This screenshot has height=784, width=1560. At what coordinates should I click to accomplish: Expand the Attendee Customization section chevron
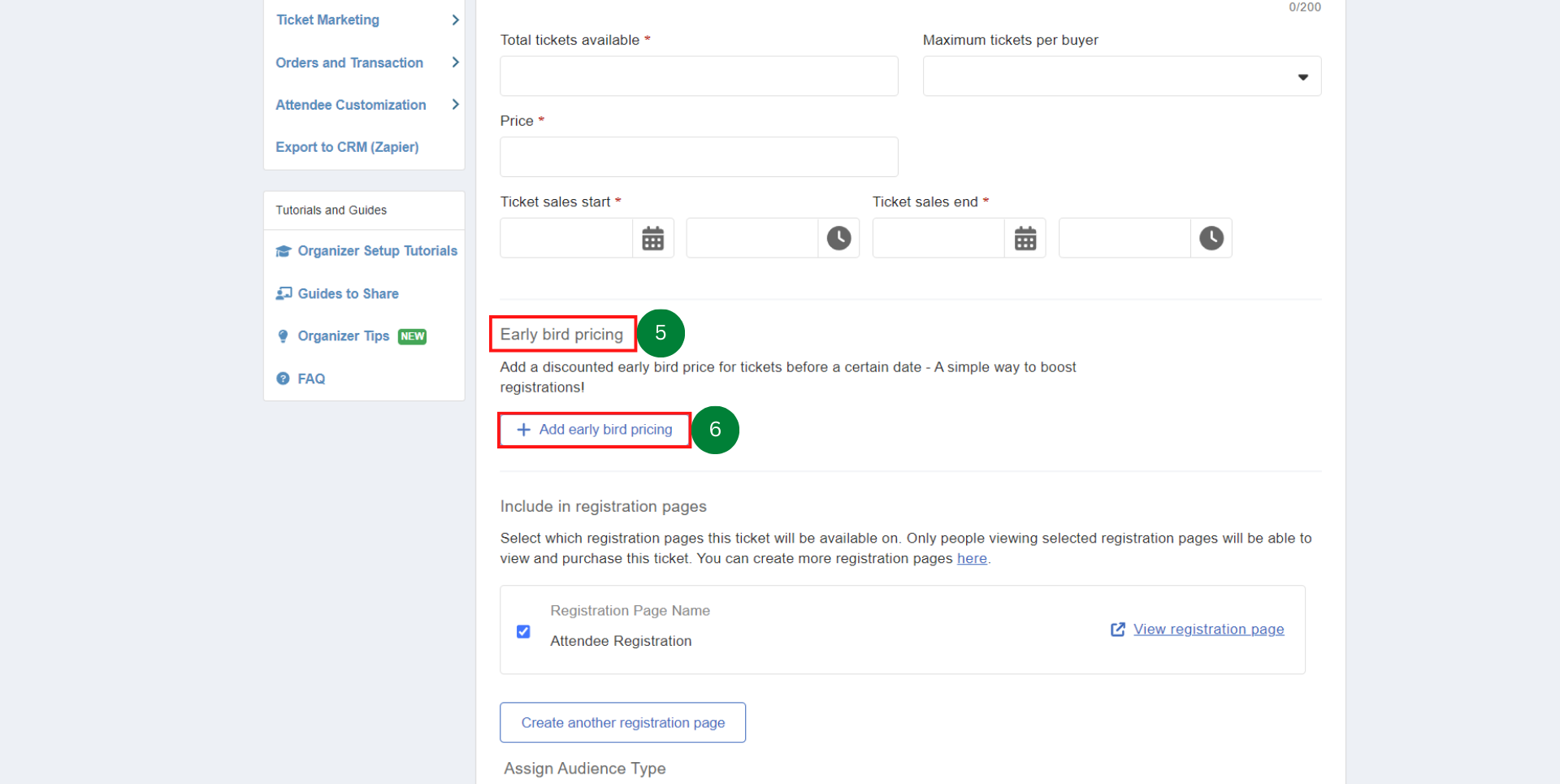point(455,105)
